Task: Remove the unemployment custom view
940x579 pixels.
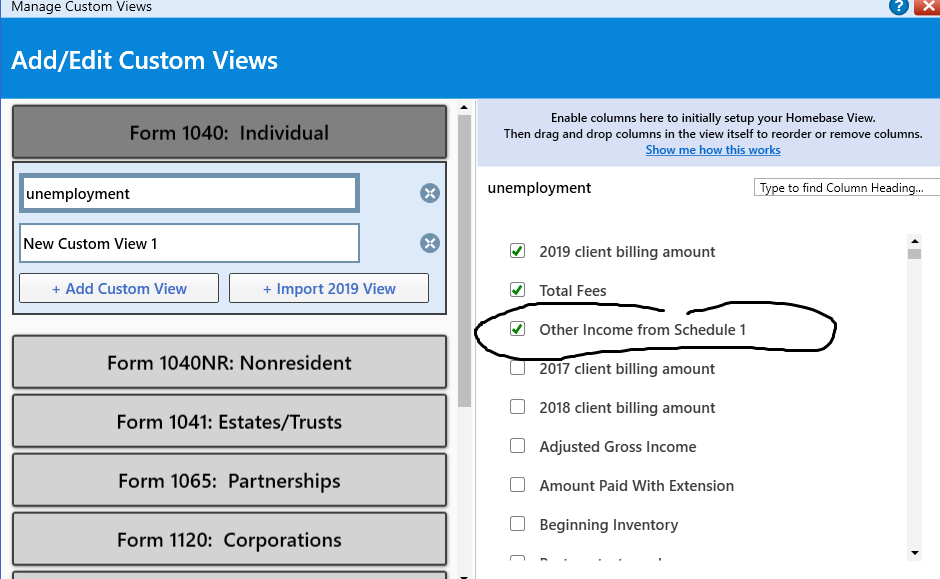Action: click(x=430, y=193)
